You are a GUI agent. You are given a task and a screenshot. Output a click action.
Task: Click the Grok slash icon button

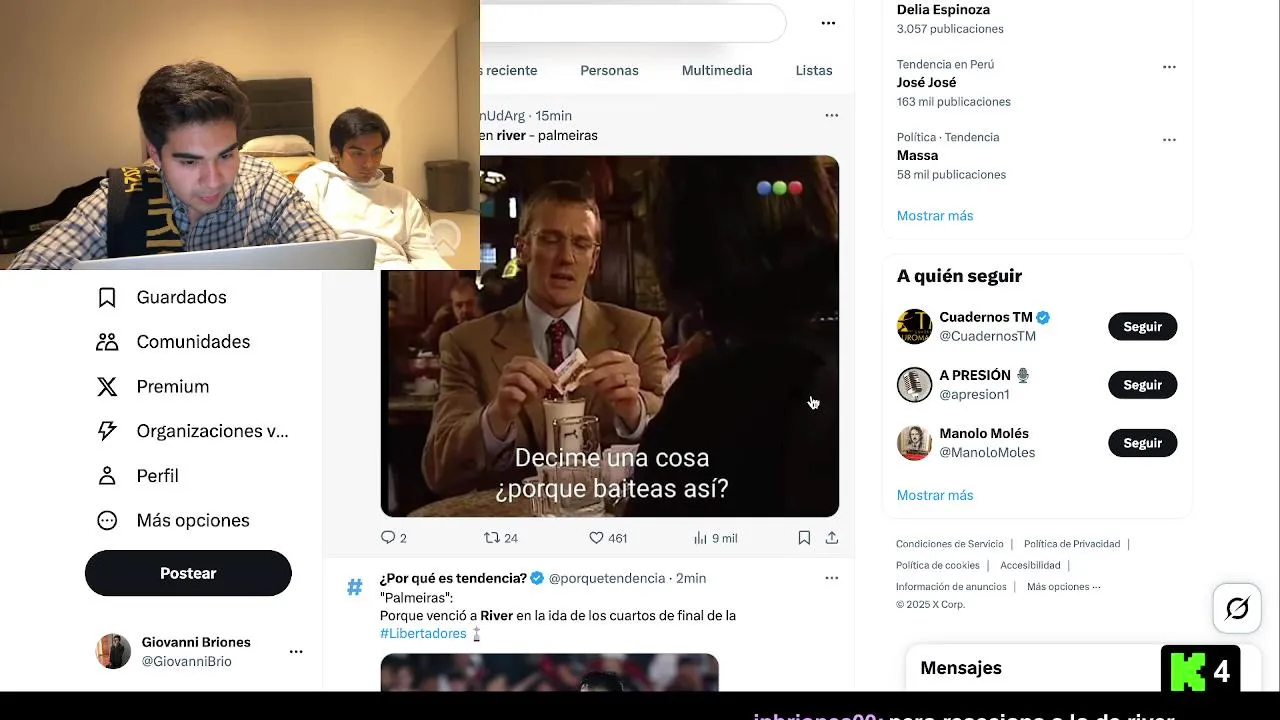click(x=1237, y=608)
